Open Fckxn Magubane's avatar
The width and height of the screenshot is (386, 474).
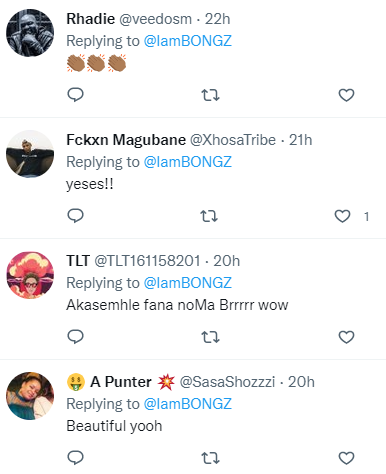pos(30,154)
